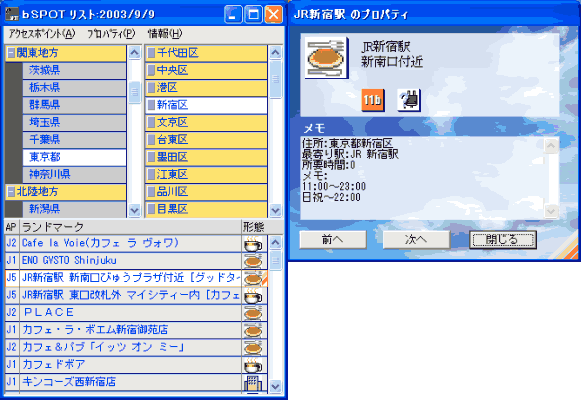
Task: Click the marker beside 新宿区
Action: point(151,105)
